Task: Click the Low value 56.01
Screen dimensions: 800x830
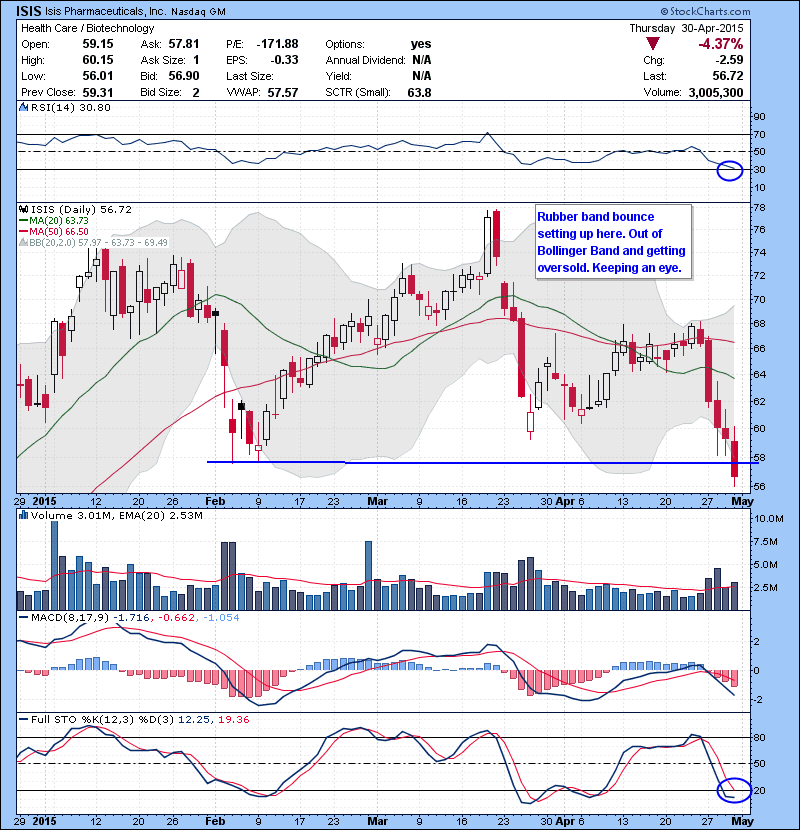Action: 98,76
